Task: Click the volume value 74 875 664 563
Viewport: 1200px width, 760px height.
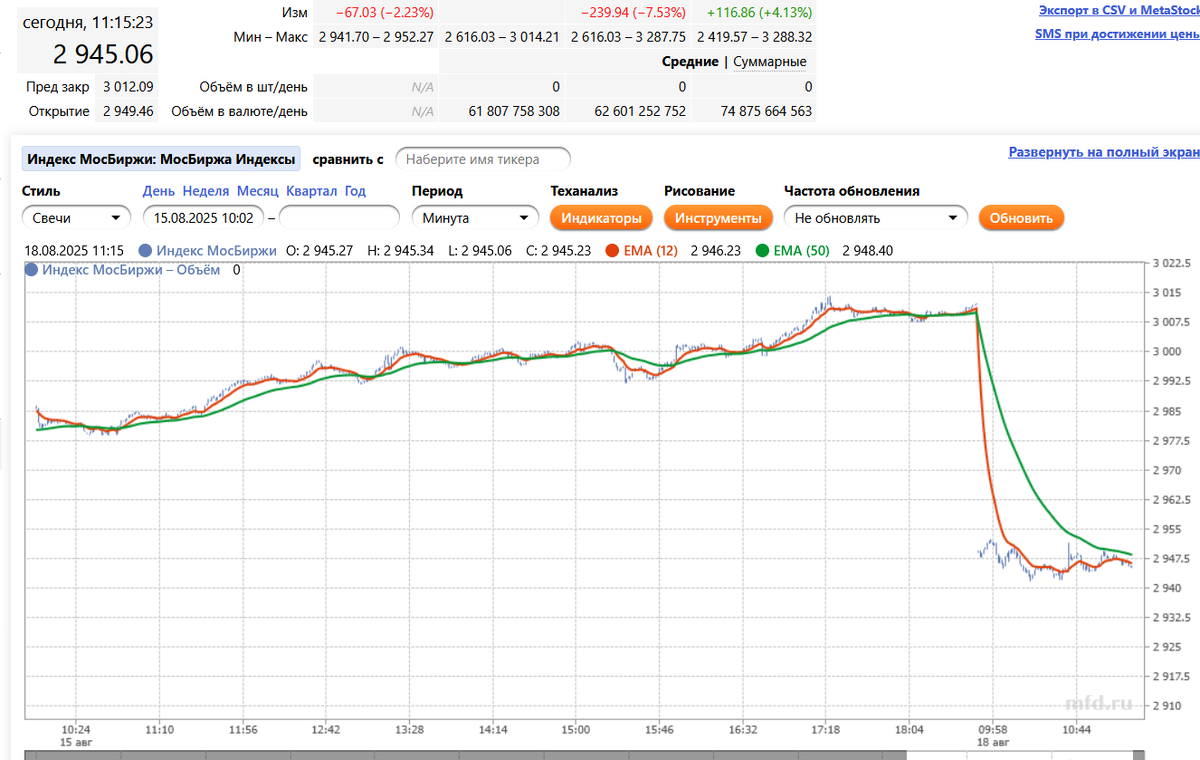Action: 766,111
